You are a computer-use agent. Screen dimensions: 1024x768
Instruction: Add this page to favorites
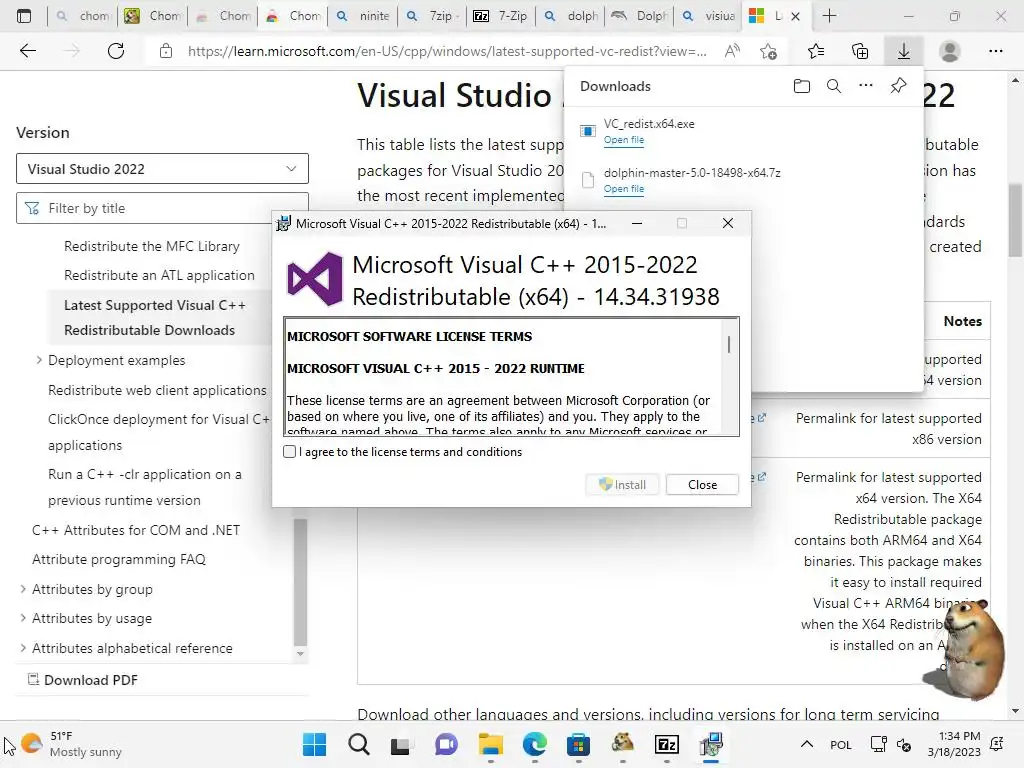tap(769, 51)
